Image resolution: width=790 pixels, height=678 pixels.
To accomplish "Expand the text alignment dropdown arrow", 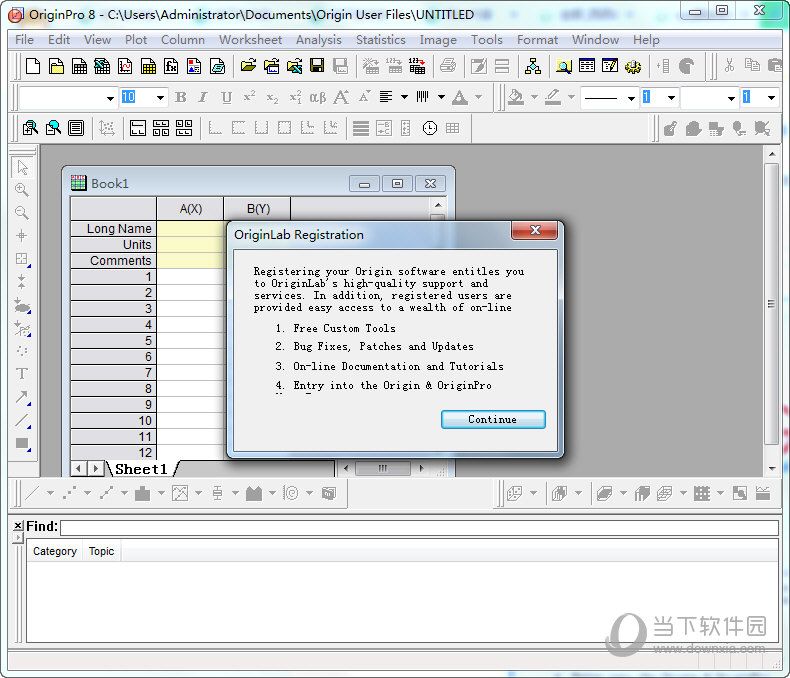I will coord(404,97).
